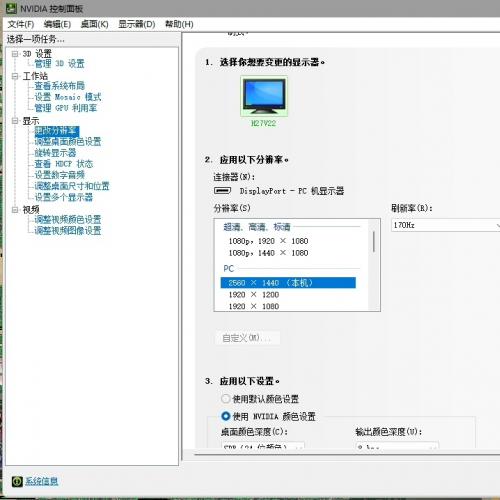
Task: Select 使用默认颜色设置 radio button
Action: point(226,399)
